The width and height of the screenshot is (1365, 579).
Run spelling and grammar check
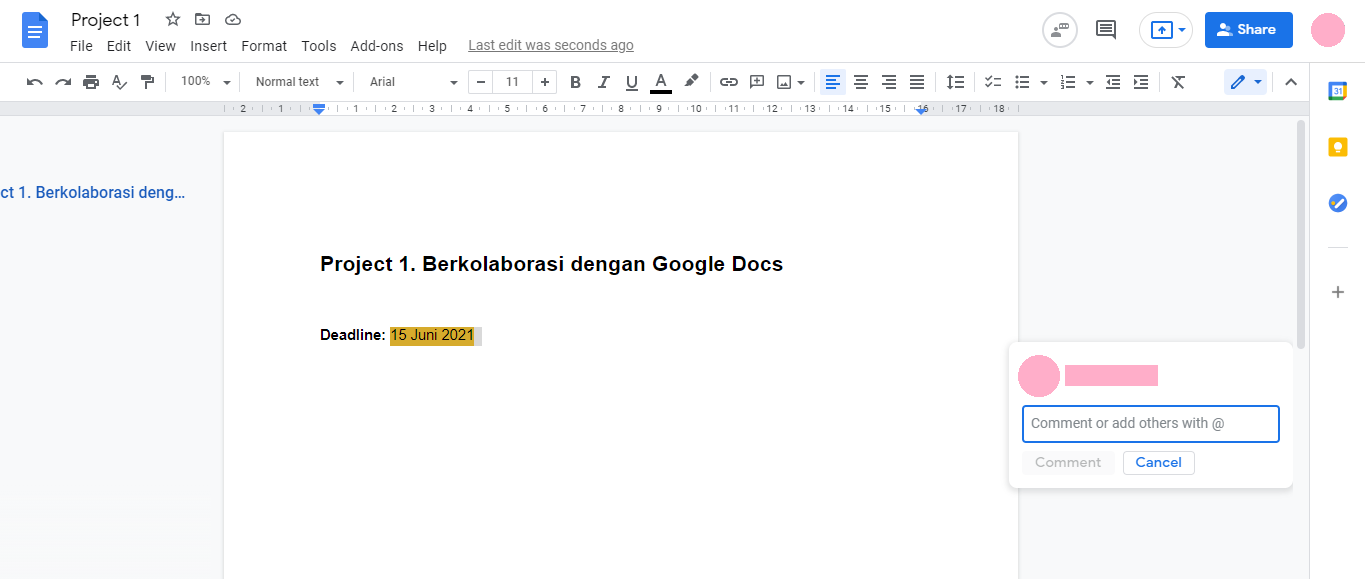119,82
